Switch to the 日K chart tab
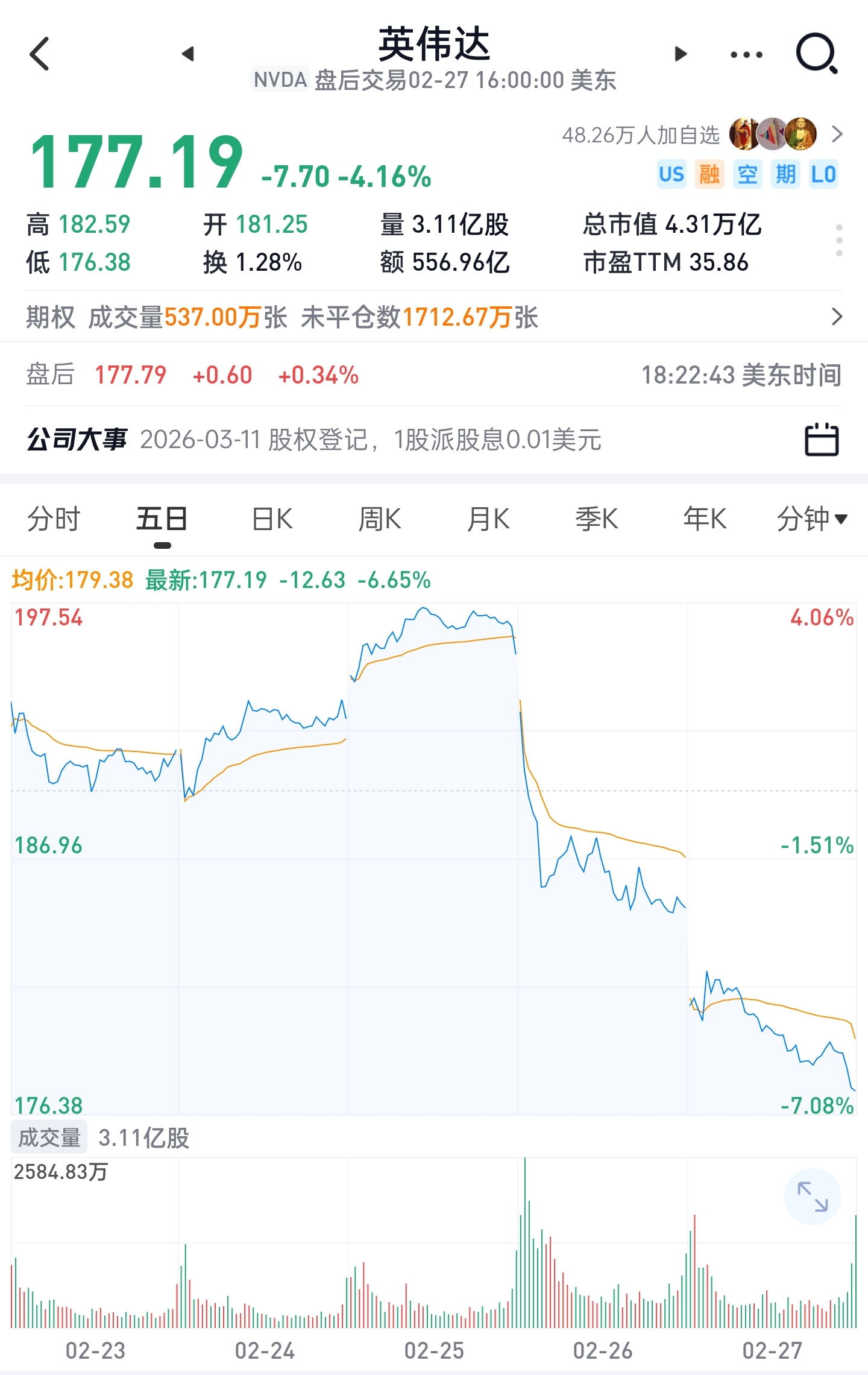Image resolution: width=868 pixels, height=1375 pixels. [272, 519]
